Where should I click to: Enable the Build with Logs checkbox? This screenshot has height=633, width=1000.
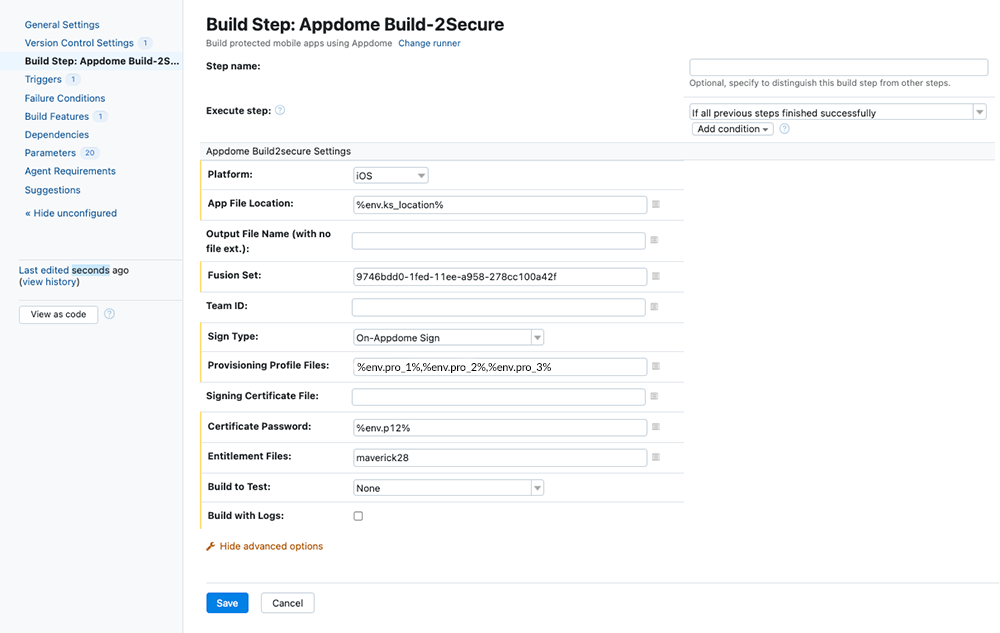358,516
